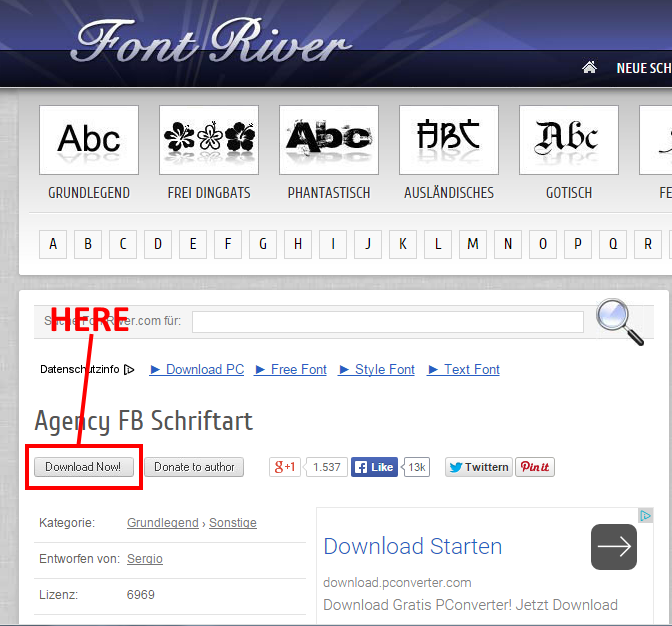Browse fonts starting with letter J
This screenshot has height=626, width=672.
click(368, 244)
